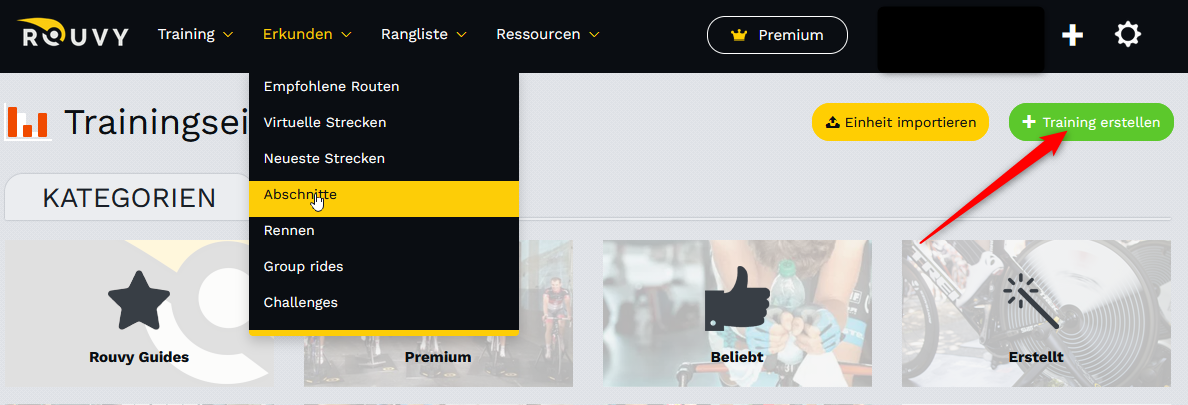Screen dimensions: 1188x405
Task: Click the orange bar chart icon
Action: (27, 121)
